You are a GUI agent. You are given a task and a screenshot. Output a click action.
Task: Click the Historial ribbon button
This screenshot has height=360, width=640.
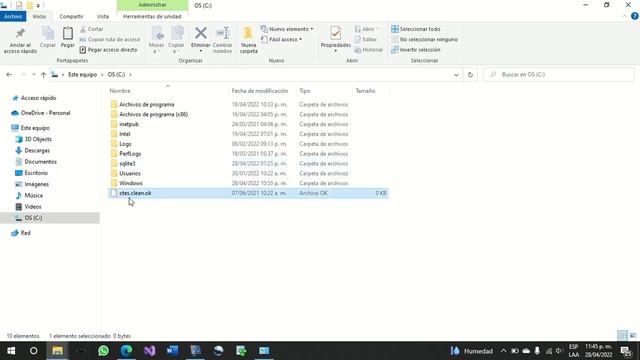click(369, 49)
